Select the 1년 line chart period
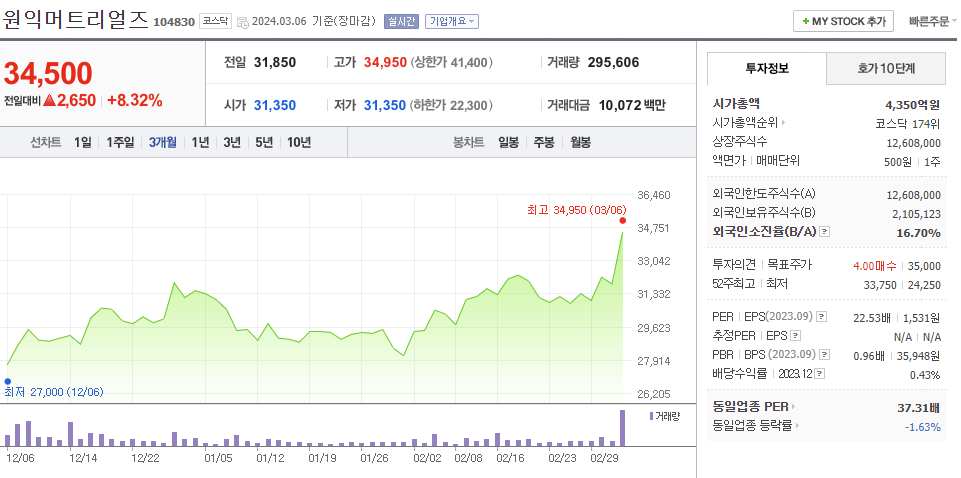This screenshot has width=961, height=478. click(x=200, y=143)
